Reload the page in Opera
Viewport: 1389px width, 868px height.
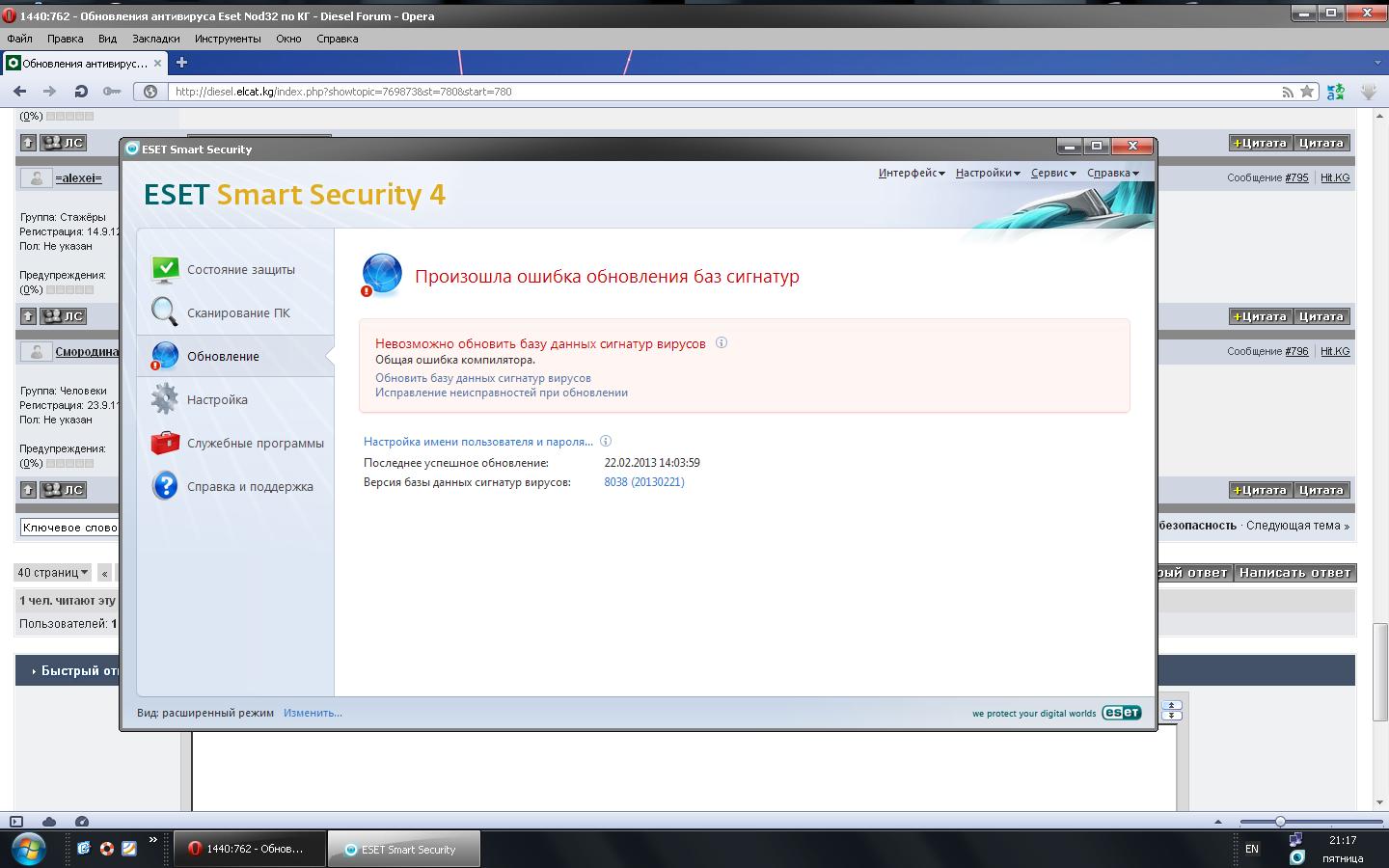pyautogui.click(x=81, y=92)
